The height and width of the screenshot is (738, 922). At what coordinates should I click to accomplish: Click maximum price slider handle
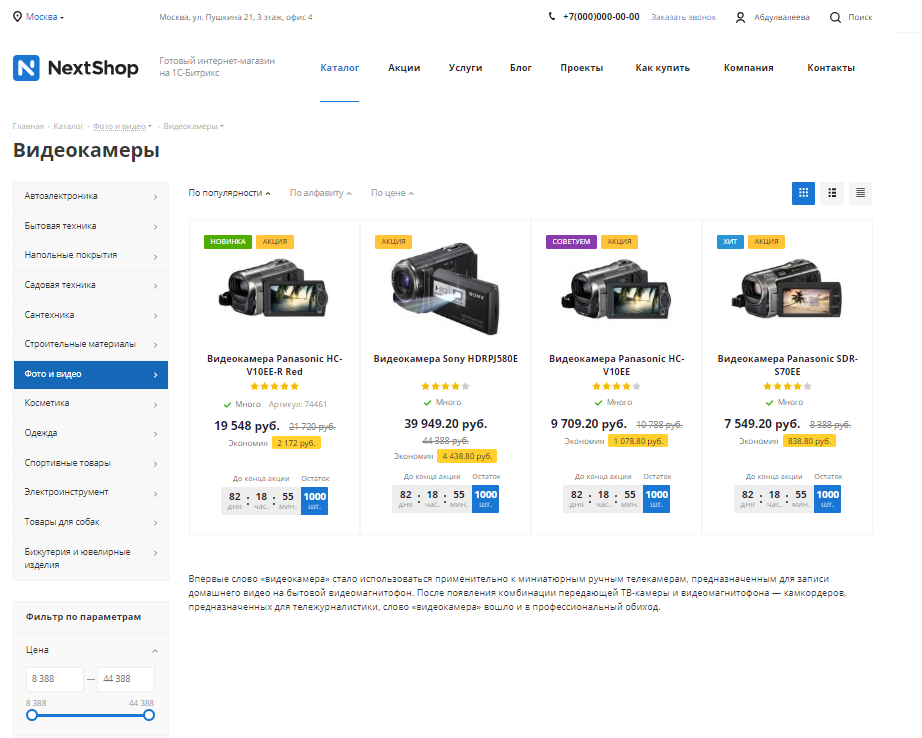click(x=149, y=715)
